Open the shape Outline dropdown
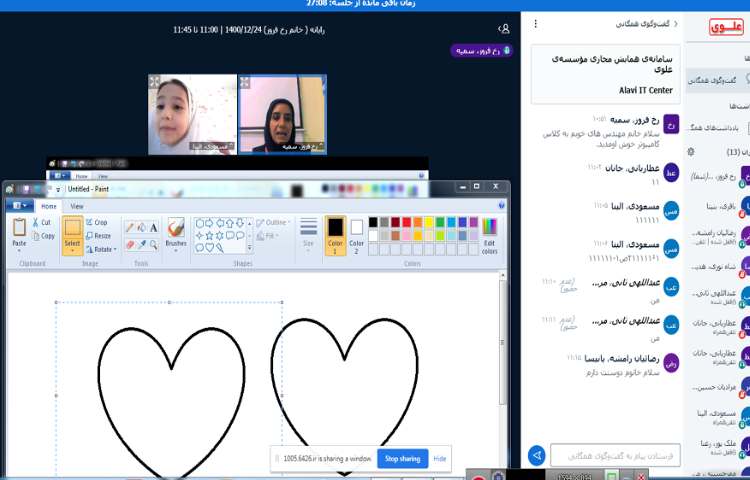 pyautogui.click(x=274, y=223)
